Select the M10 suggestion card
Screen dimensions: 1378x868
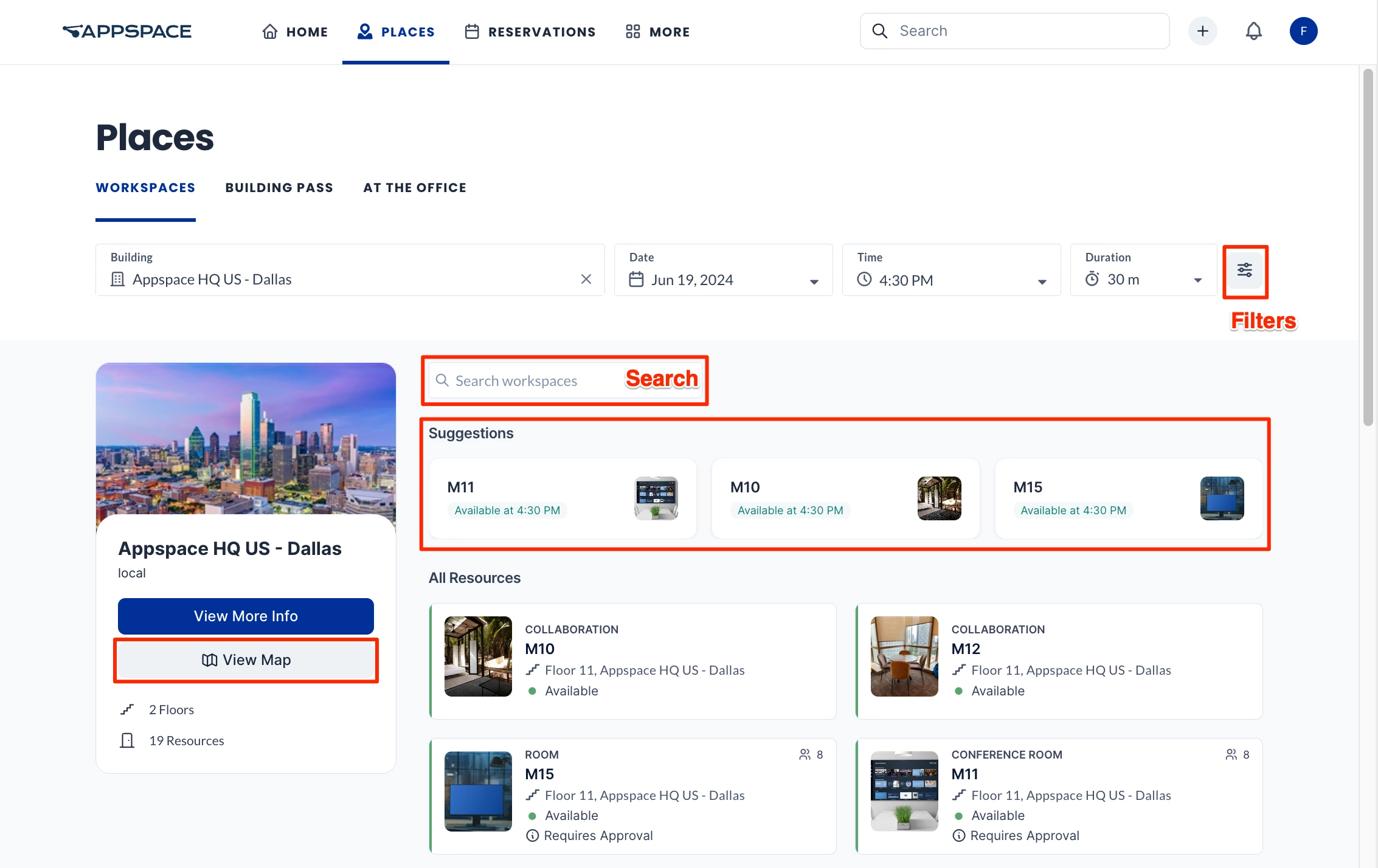coord(845,498)
